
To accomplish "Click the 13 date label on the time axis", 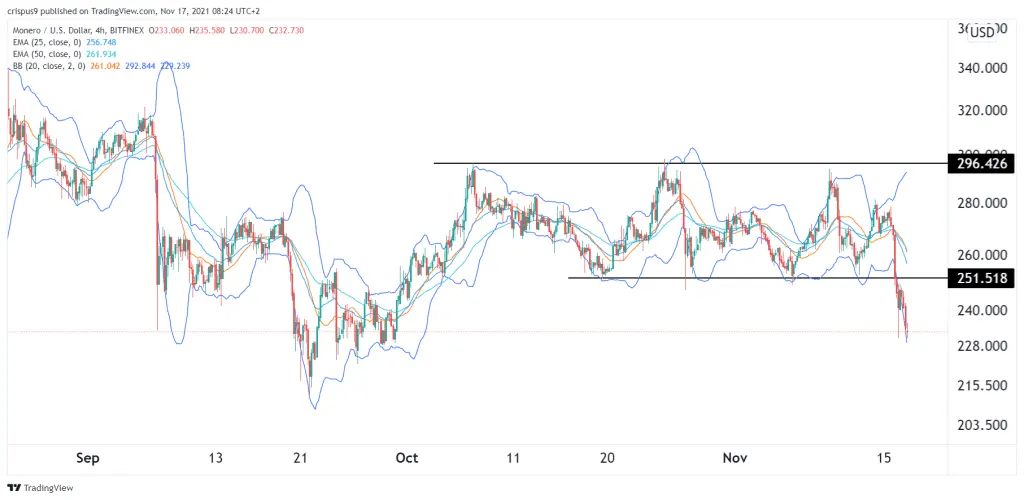I will [x=216, y=459].
